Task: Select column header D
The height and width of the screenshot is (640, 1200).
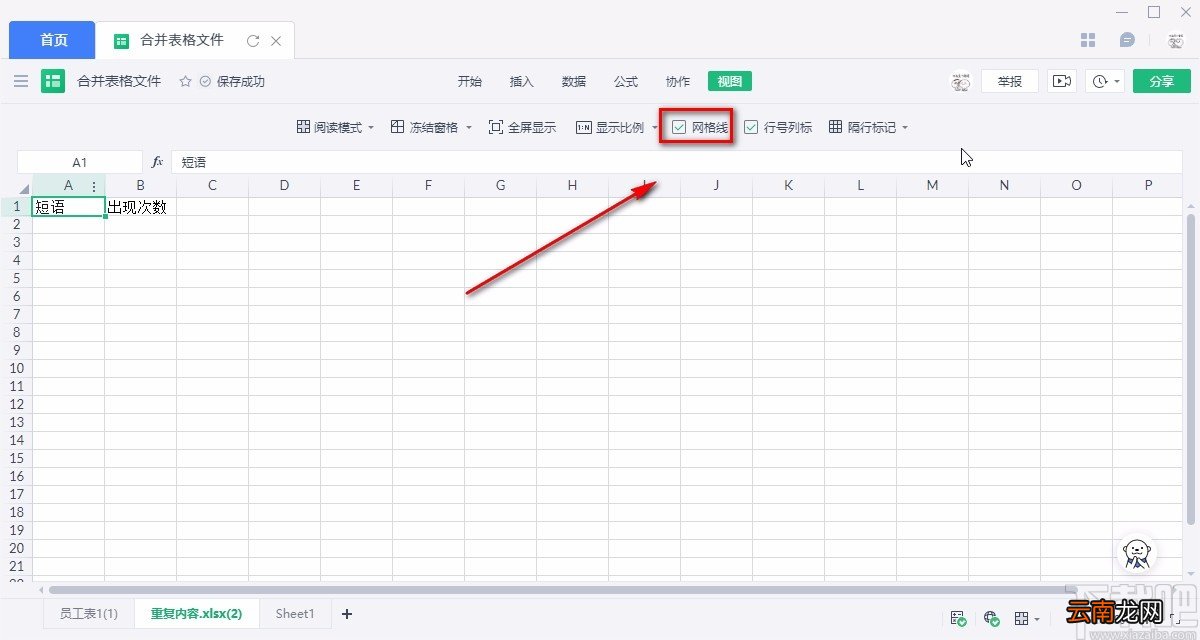Action: coord(284,185)
